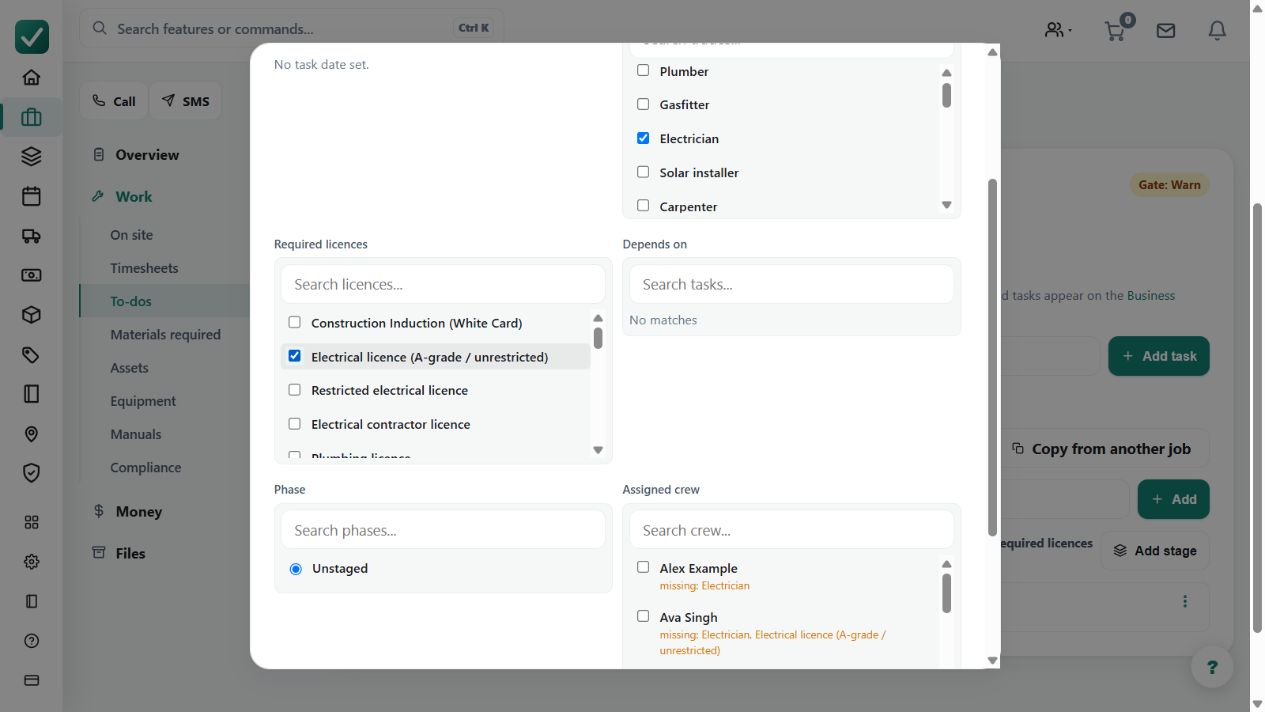Click the three-dot options menu icon
The height and width of the screenshot is (712, 1265).
point(1185,601)
